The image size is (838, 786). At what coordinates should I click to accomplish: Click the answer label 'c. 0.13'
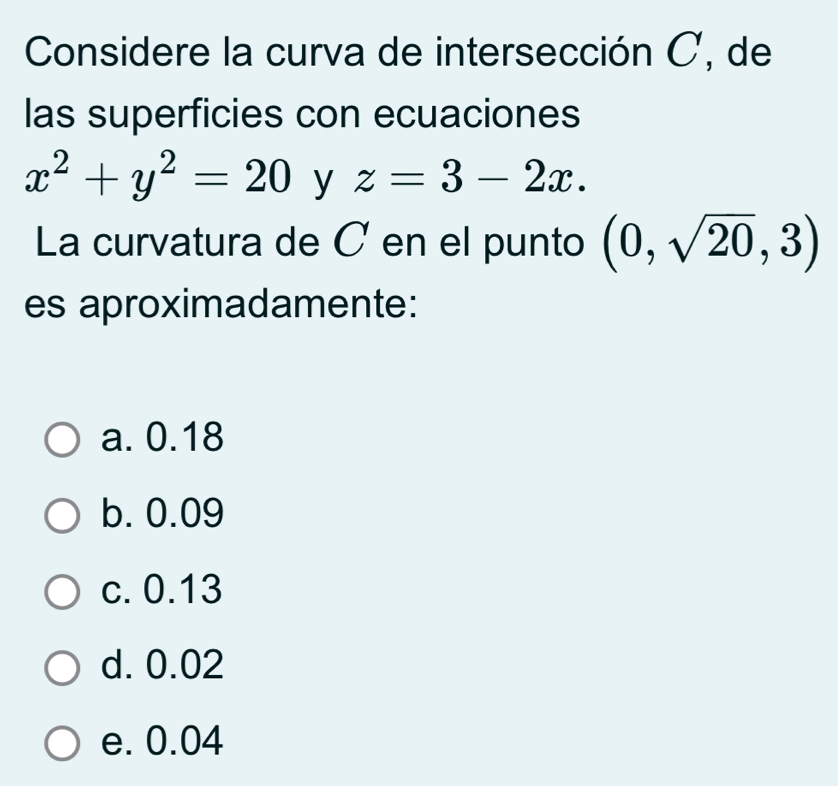[x=161, y=589]
